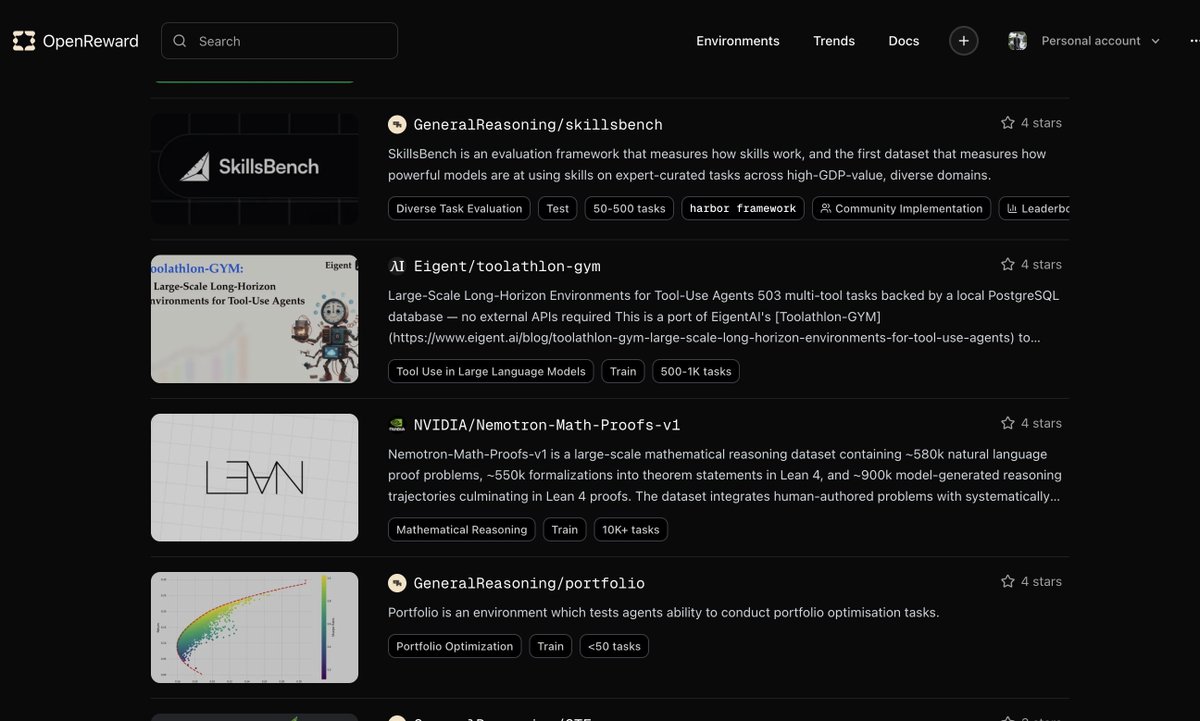This screenshot has width=1200, height=721.
Task: Click the Train tag on toolathlon-gym
Action: [x=623, y=371]
